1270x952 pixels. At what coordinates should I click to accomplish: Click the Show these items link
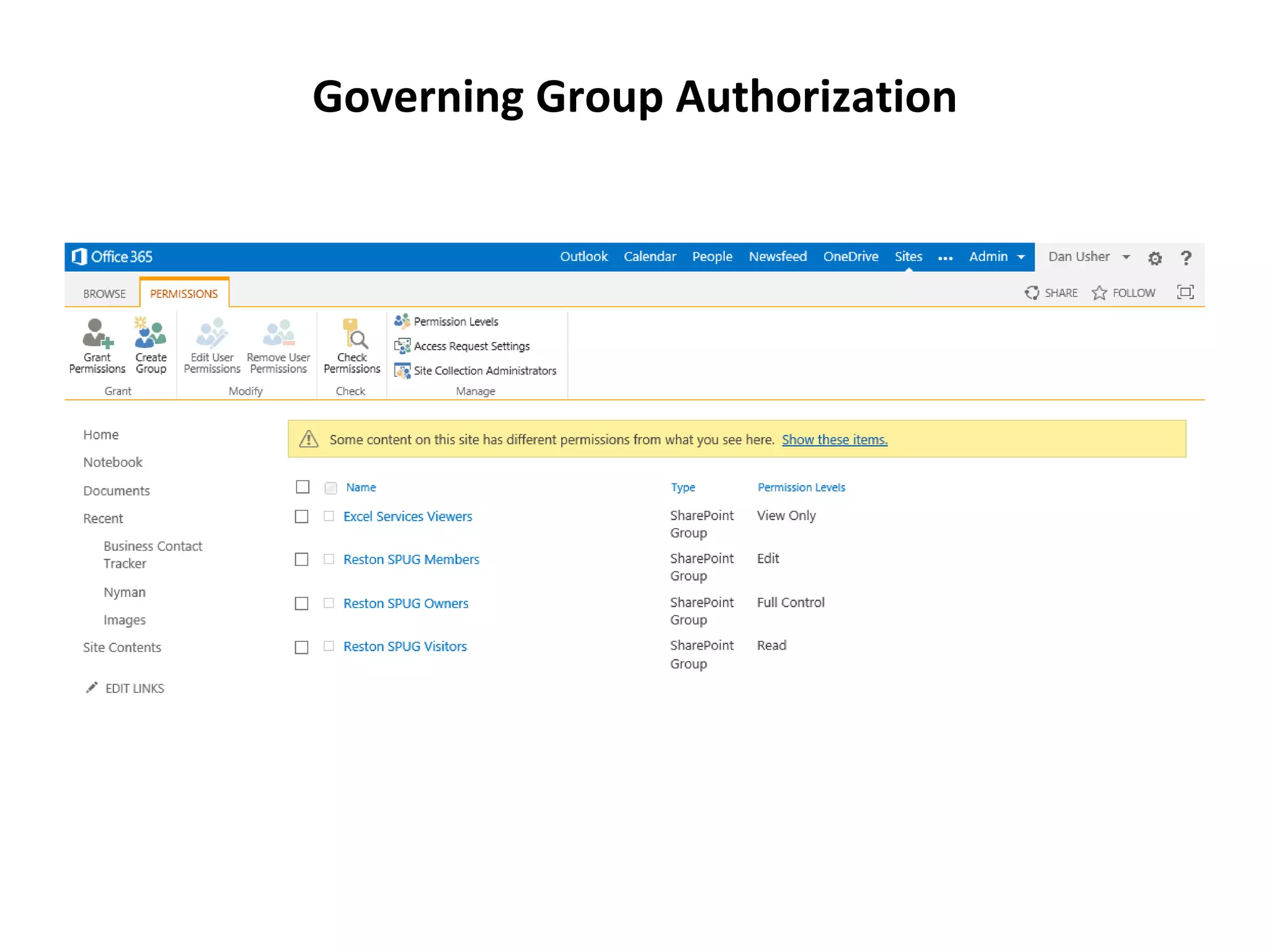click(x=834, y=439)
